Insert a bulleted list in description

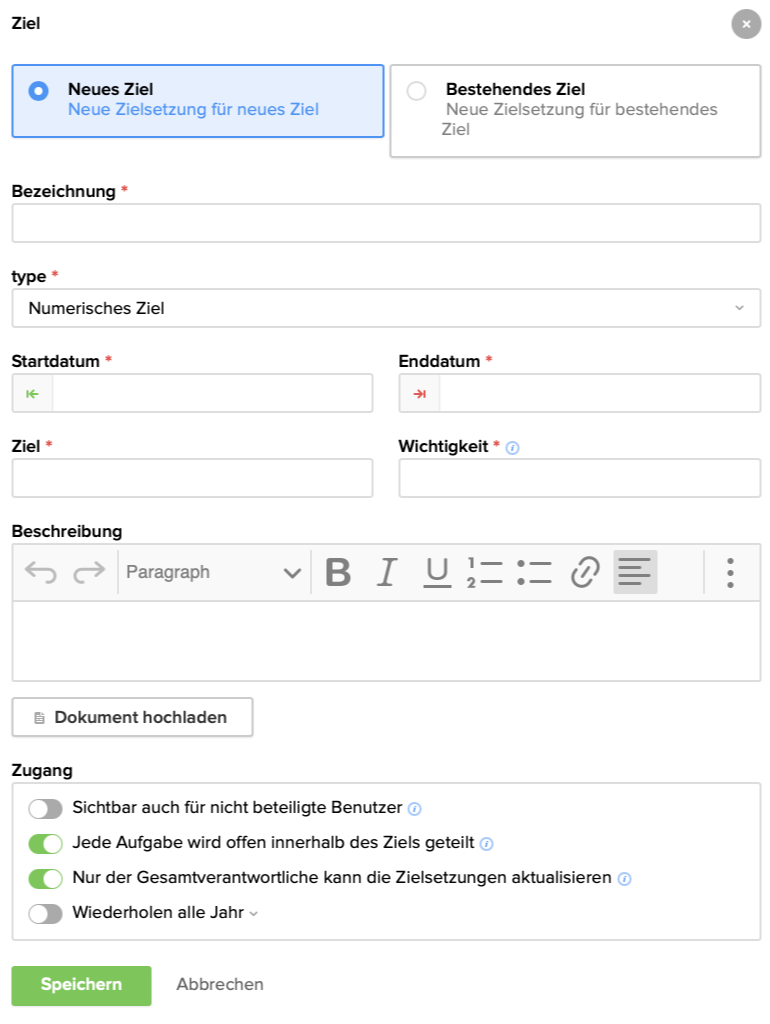point(535,572)
